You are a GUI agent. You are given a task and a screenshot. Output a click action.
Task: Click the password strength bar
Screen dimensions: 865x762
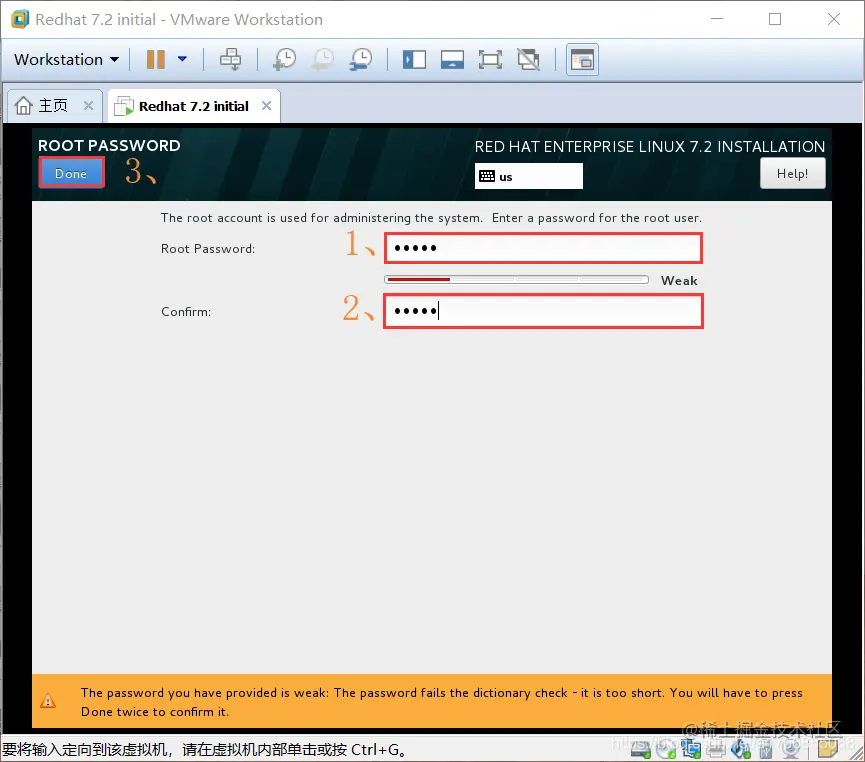[516, 280]
